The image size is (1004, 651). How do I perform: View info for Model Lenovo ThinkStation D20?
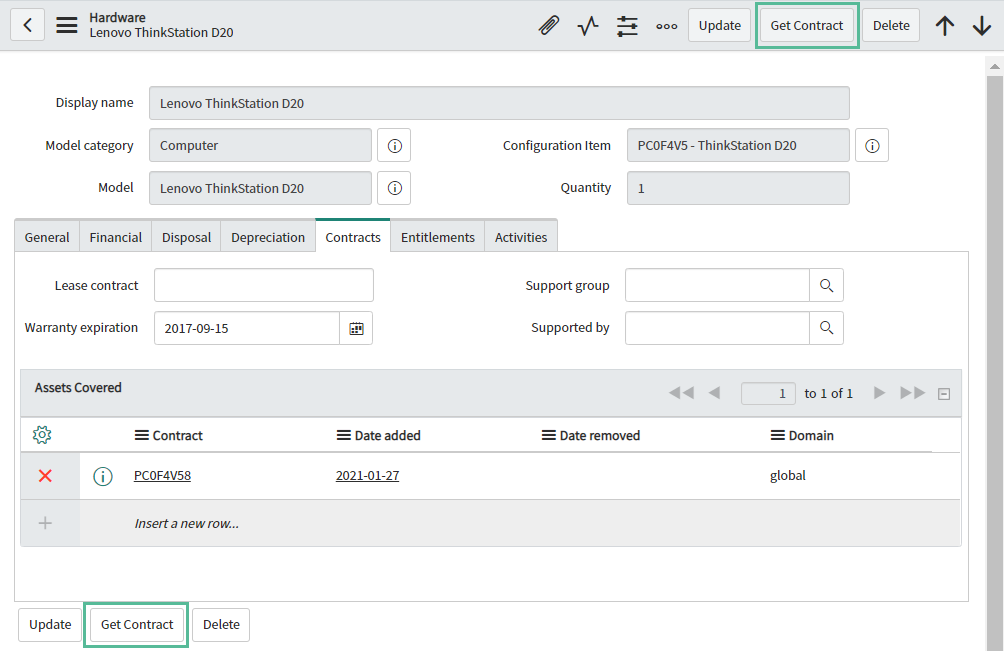[394, 188]
